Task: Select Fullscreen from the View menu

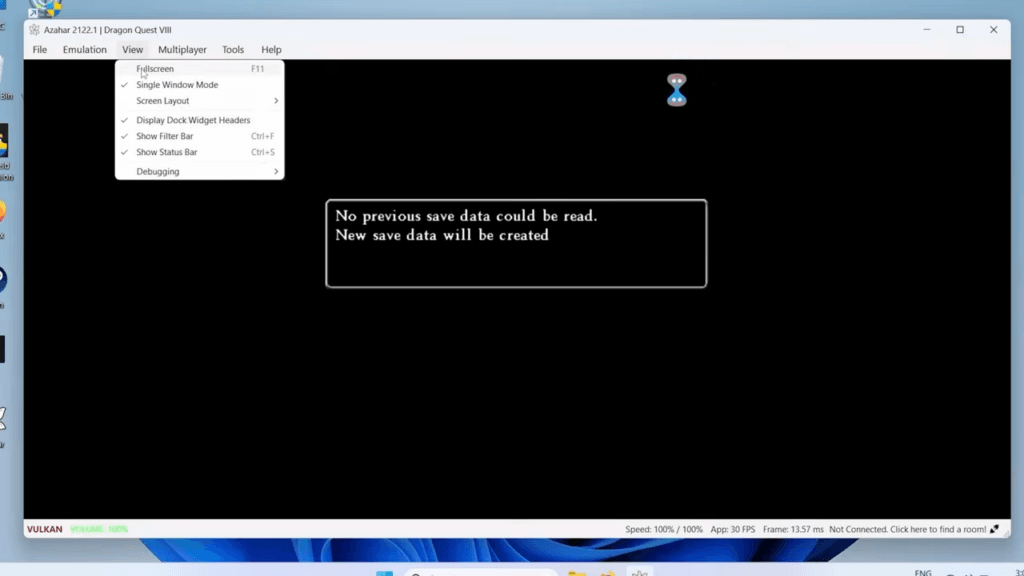Action: click(x=199, y=69)
